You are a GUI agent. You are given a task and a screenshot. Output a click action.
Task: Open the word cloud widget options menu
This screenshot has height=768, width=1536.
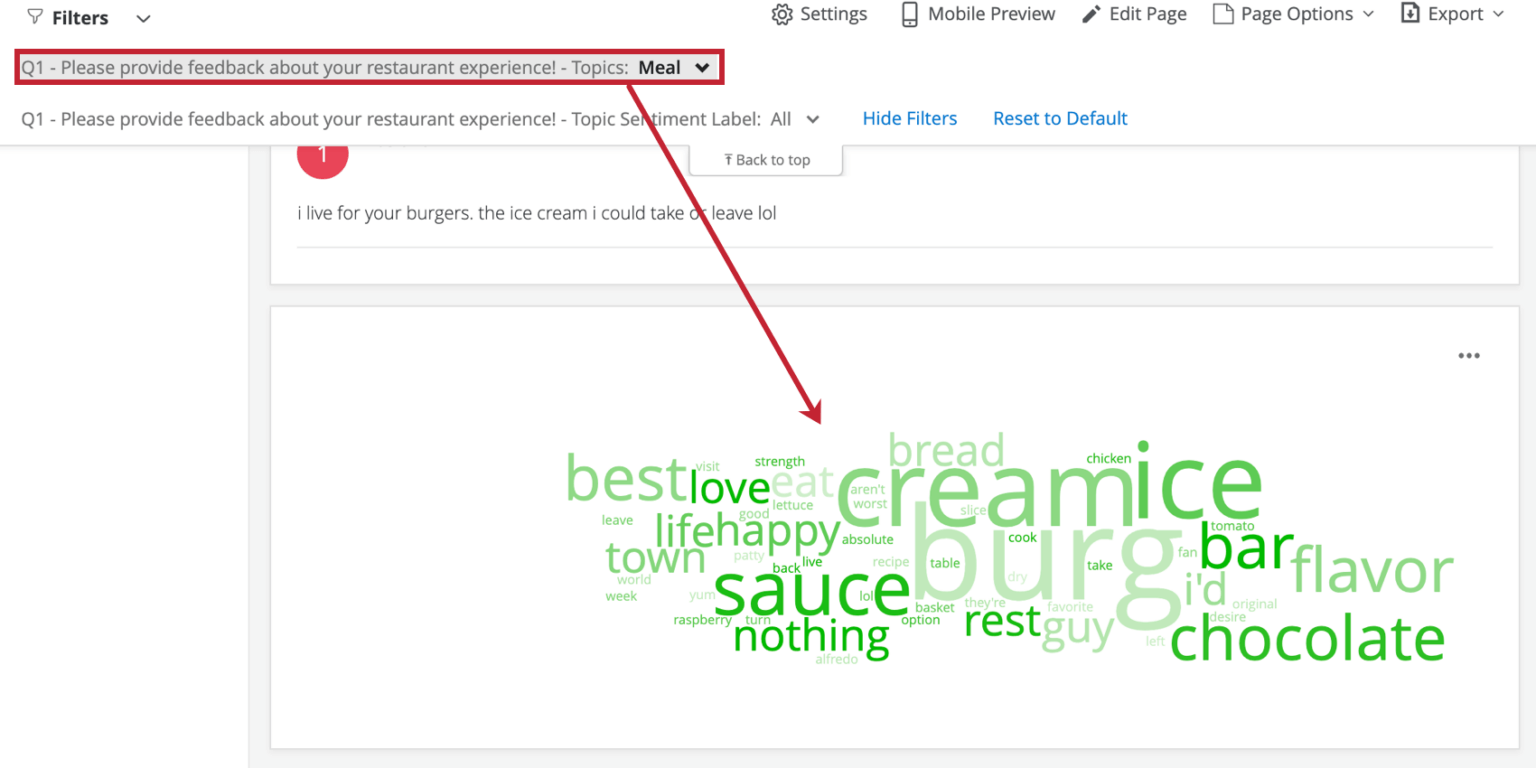coord(1469,355)
